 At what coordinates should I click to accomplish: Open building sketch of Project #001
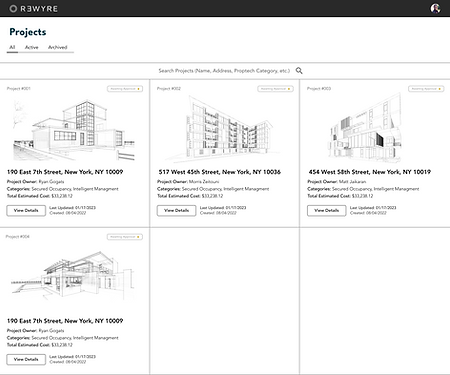click(74, 130)
